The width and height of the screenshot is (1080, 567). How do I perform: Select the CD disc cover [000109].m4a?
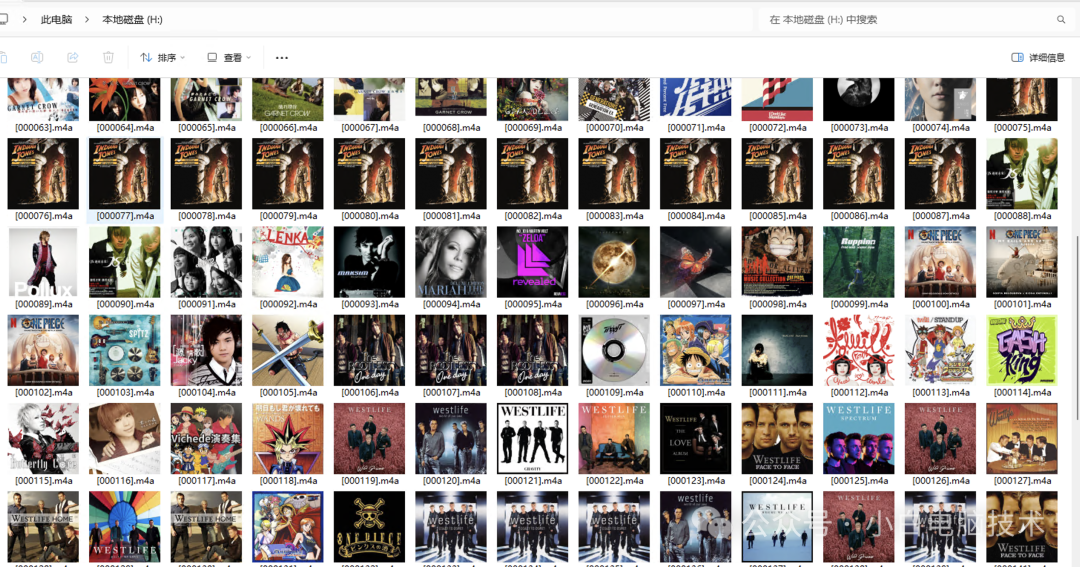coord(614,350)
